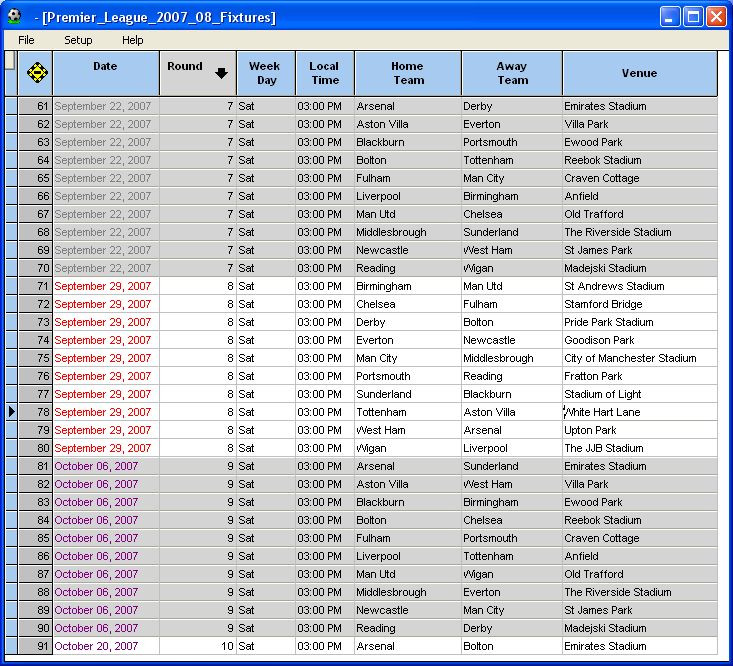Click venue 'Old Trafford' in row 67

pyautogui.click(x=640, y=214)
